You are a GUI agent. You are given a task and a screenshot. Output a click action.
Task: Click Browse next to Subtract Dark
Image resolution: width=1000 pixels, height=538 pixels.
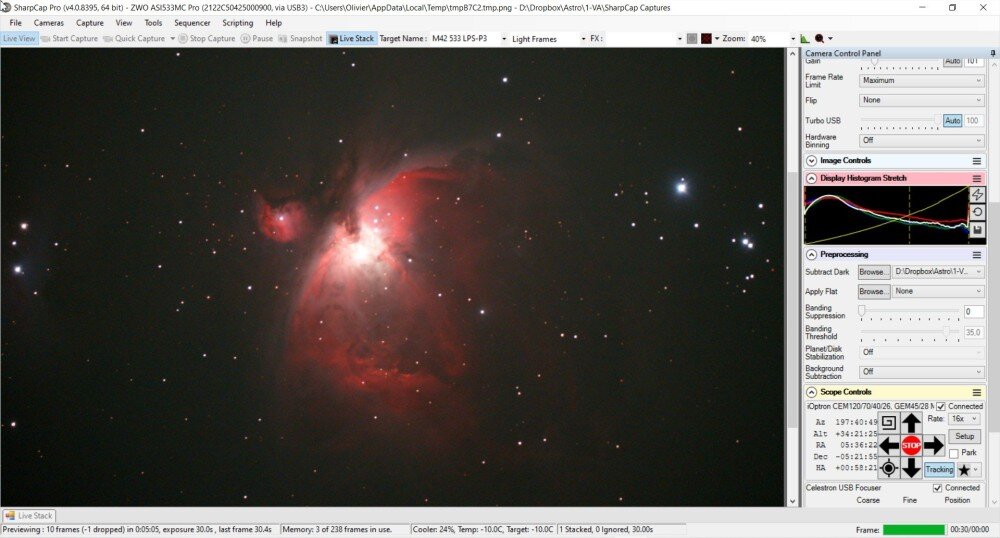pyautogui.click(x=873, y=272)
